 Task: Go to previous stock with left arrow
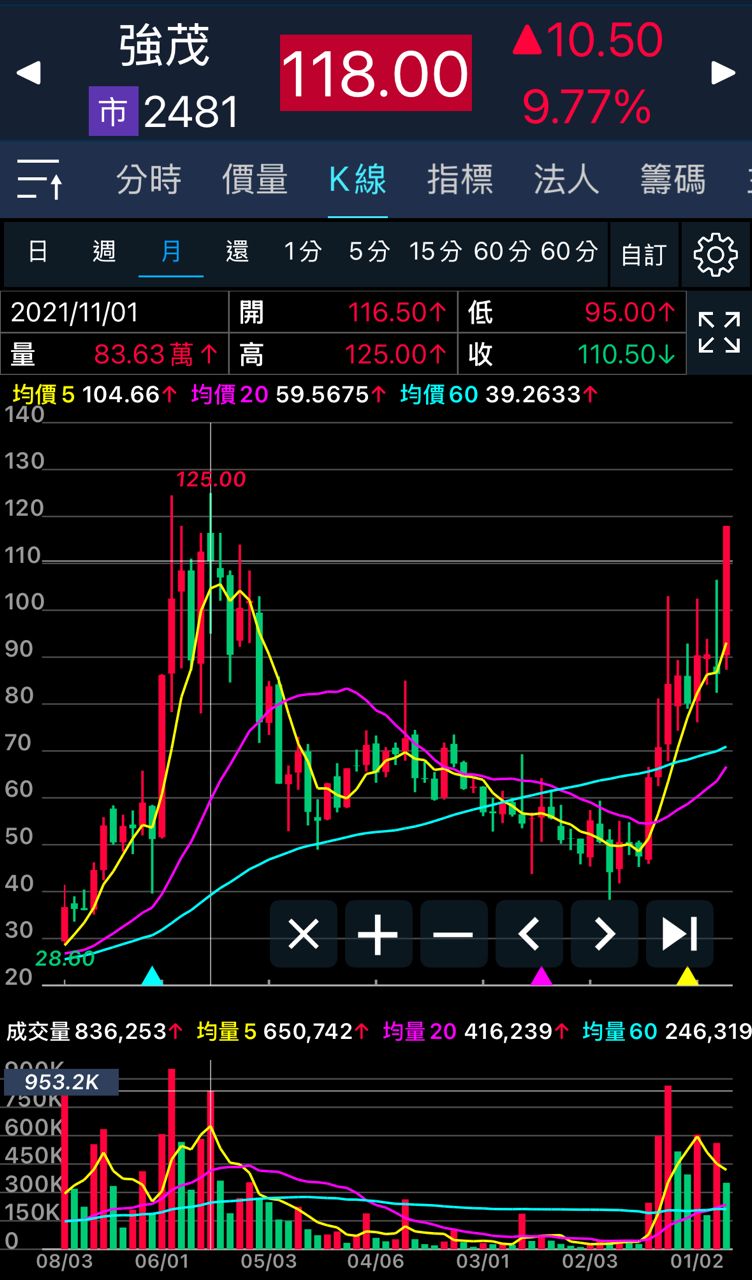click(29, 72)
